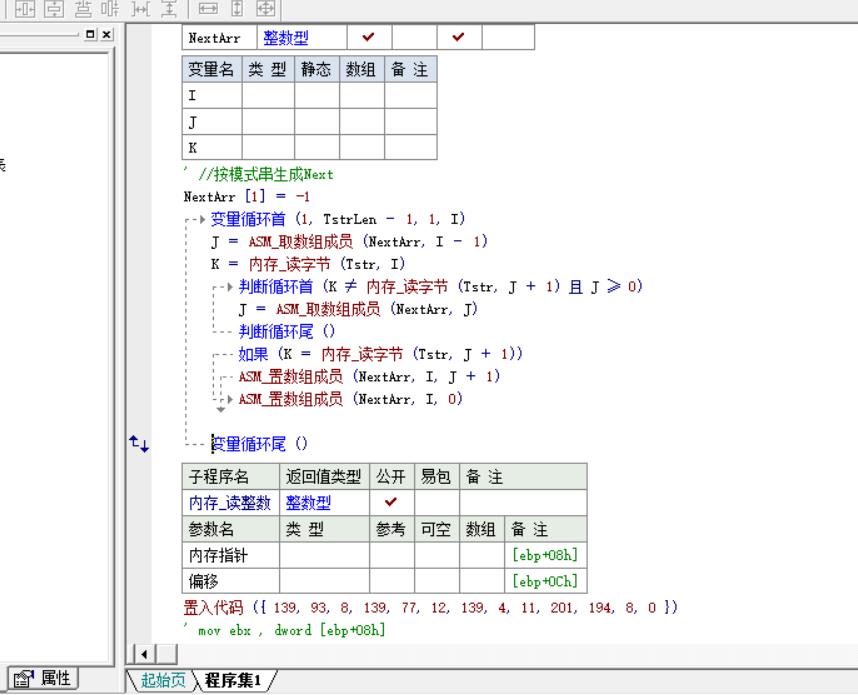858x695 pixels.
Task: Toggle the first checkmark in NextArr row
Action: (x=368, y=38)
